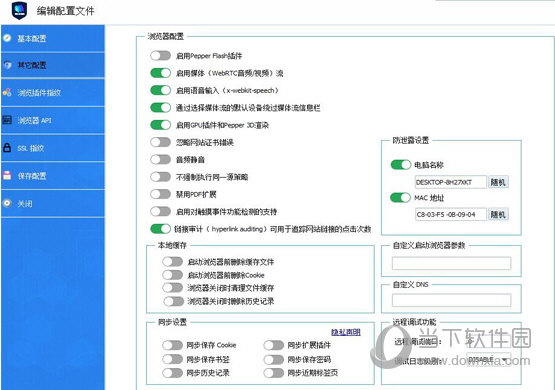This screenshot has height=390, width=555.
Task: Enable 不强制执行同一源策略 toggle
Action: coord(160,177)
